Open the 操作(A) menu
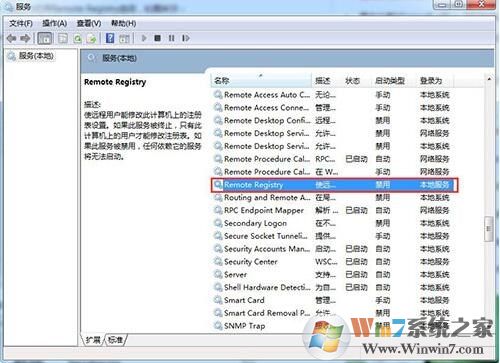Image resolution: width=500 pixels, height=363 pixels. click(54, 23)
